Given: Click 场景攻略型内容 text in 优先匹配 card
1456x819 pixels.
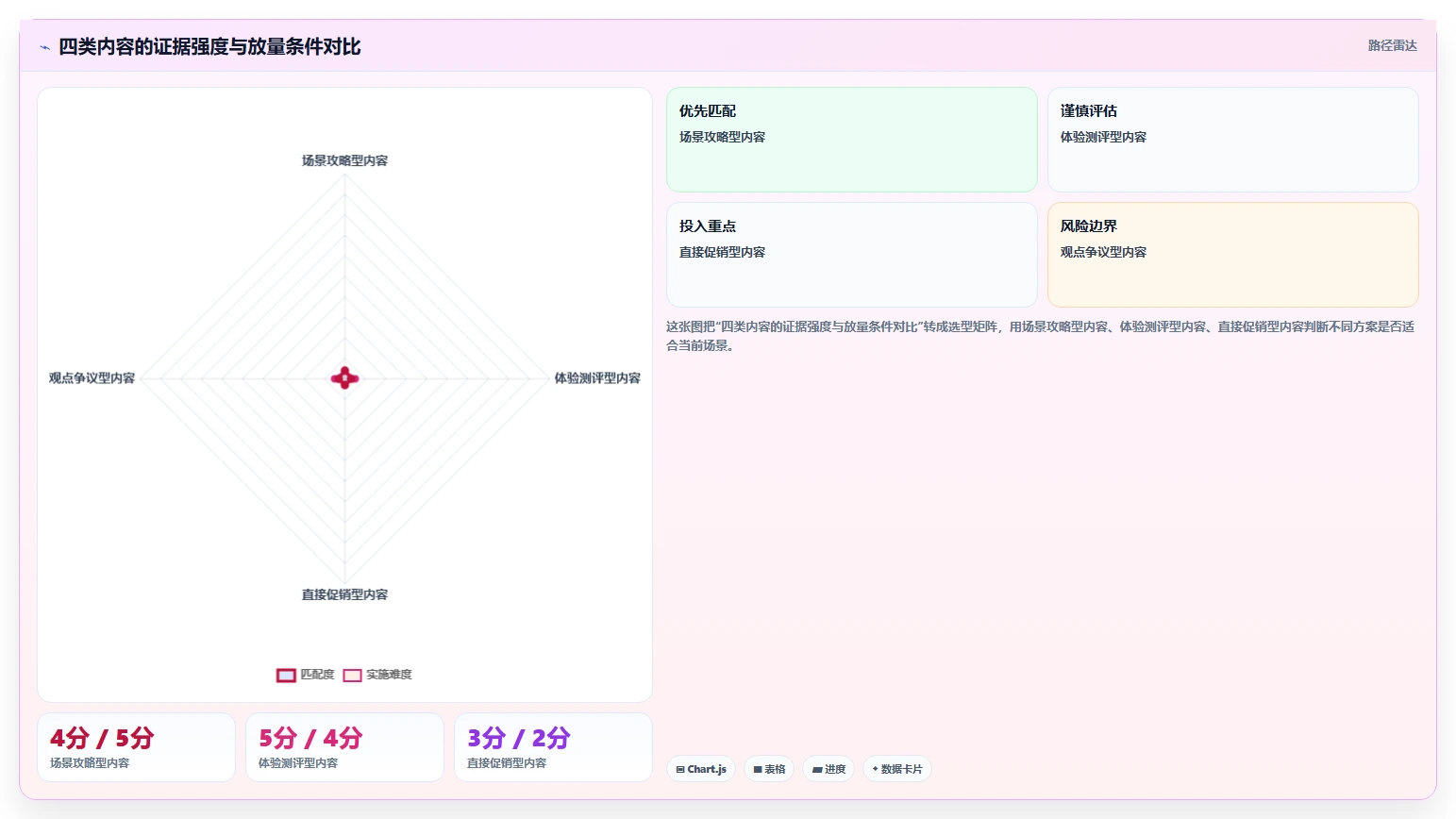Looking at the screenshot, I should coord(722,137).
